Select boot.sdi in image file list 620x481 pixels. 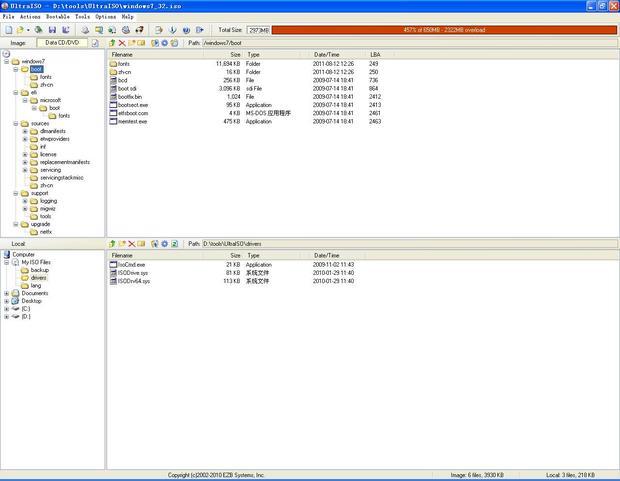point(127,89)
